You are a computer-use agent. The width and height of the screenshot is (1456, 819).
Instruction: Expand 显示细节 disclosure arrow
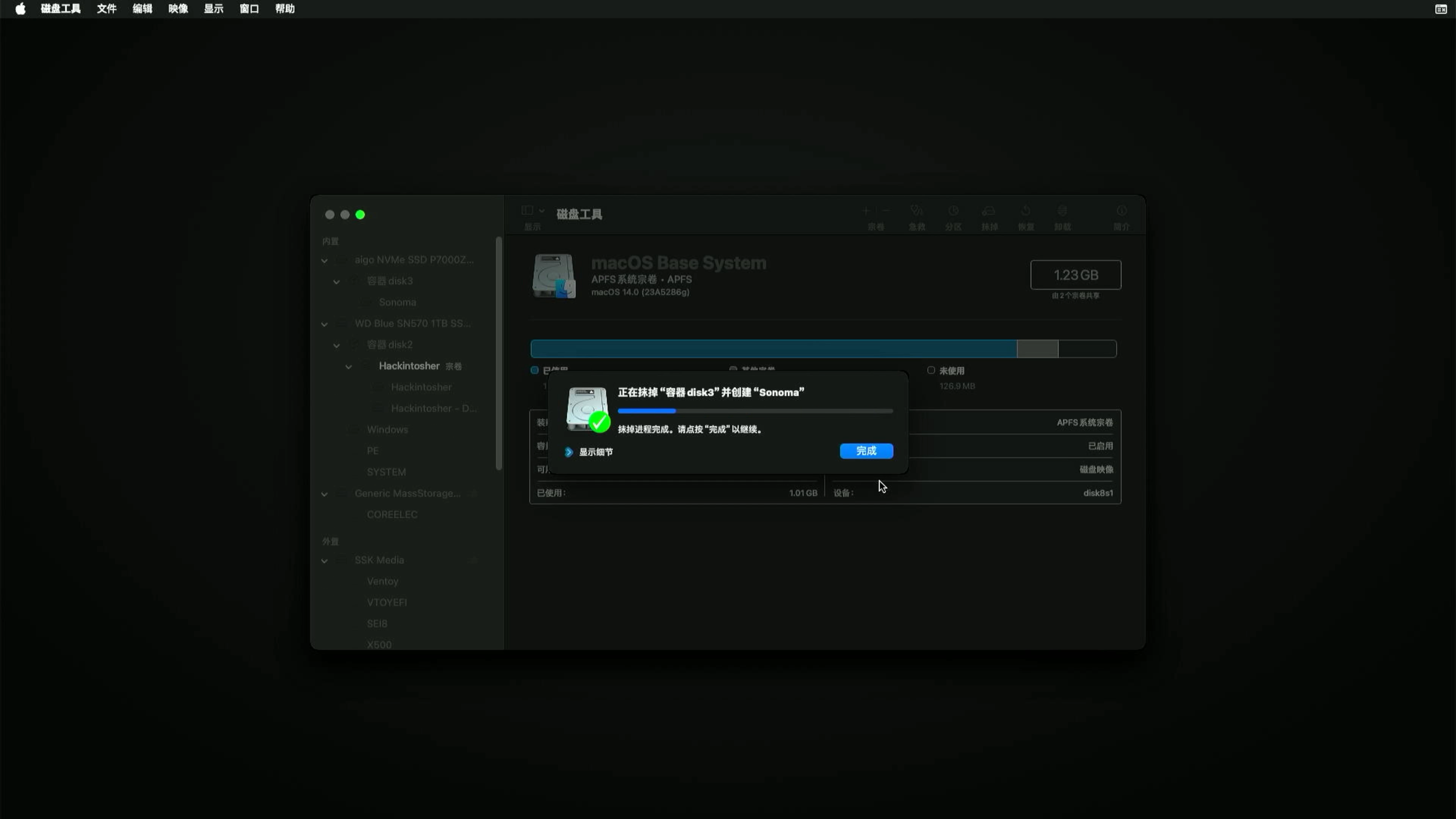569,452
